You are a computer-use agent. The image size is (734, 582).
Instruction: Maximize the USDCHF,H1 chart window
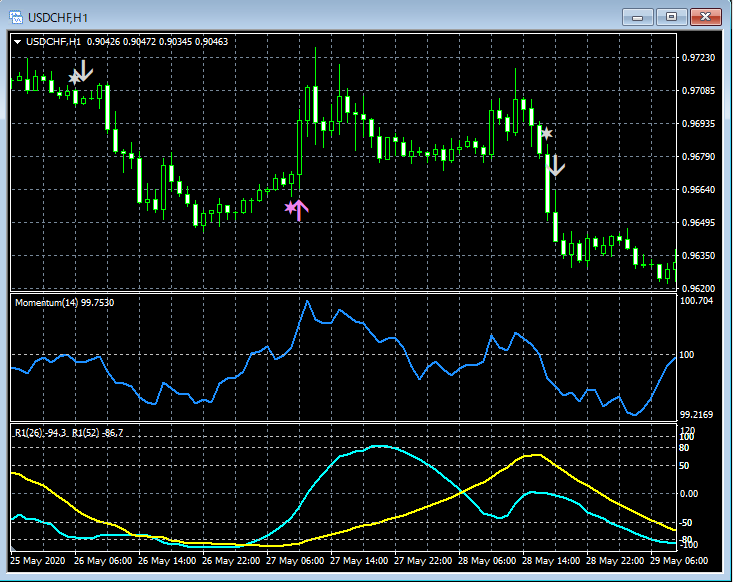(671, 16)
